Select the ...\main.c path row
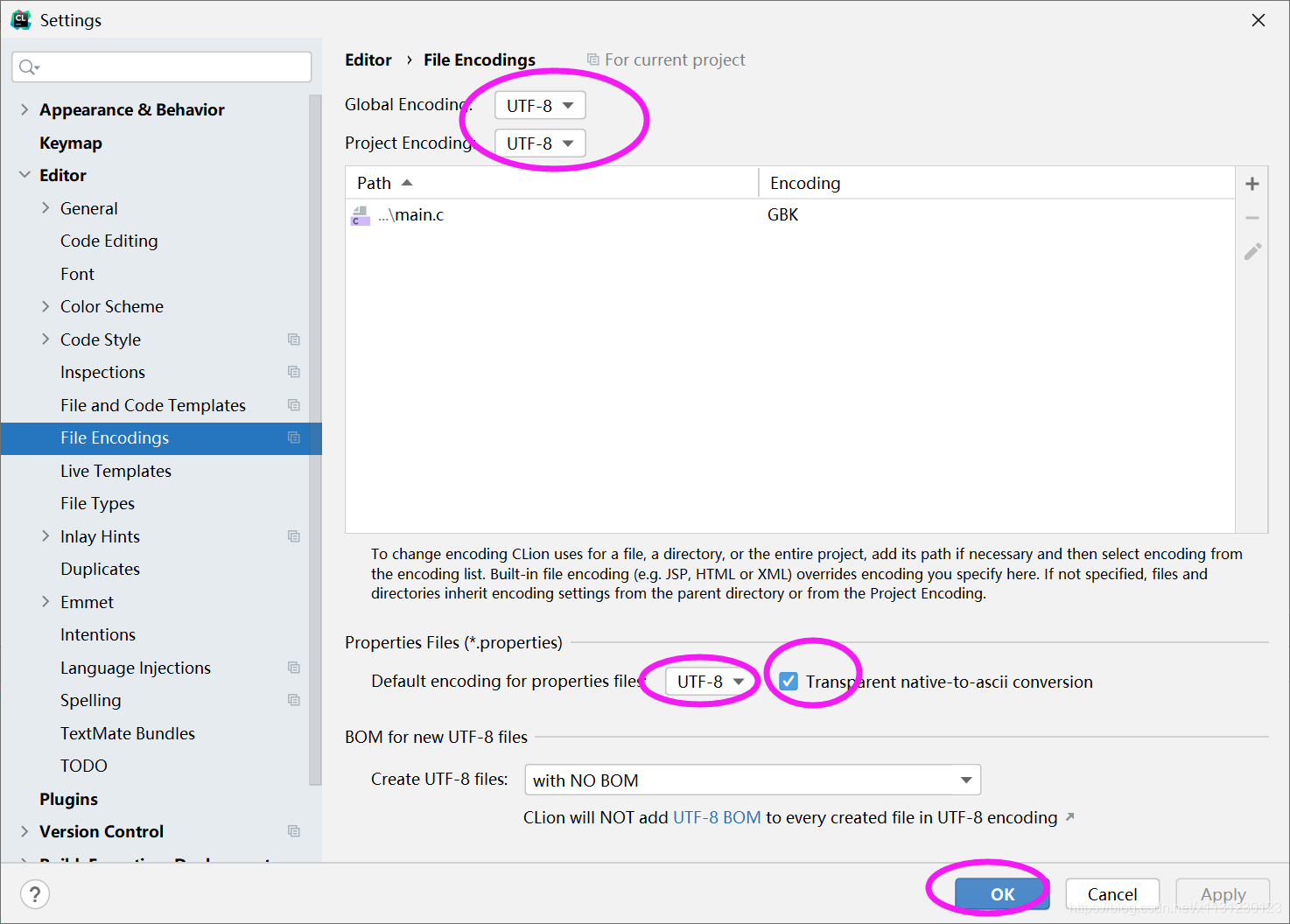Screen dimensions: 1290x924 pyautogui.click(x=790, y=215)
